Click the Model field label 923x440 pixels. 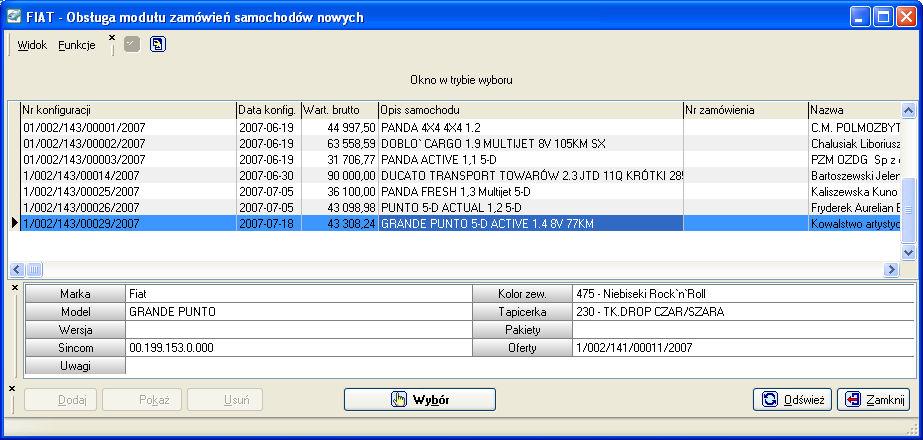75,312
